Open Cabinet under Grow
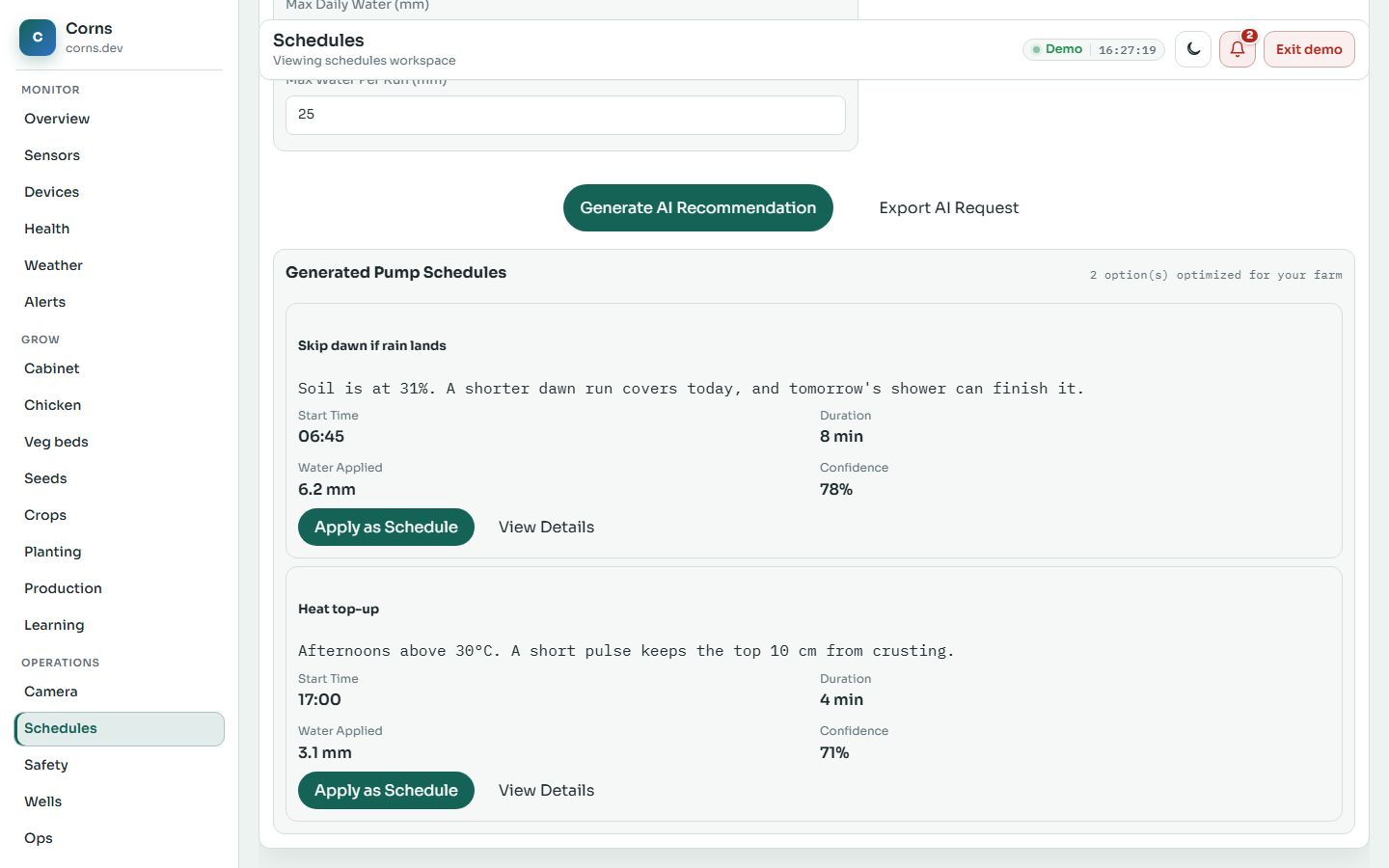This screenshot has height=868, width=1389. point(120,368)
